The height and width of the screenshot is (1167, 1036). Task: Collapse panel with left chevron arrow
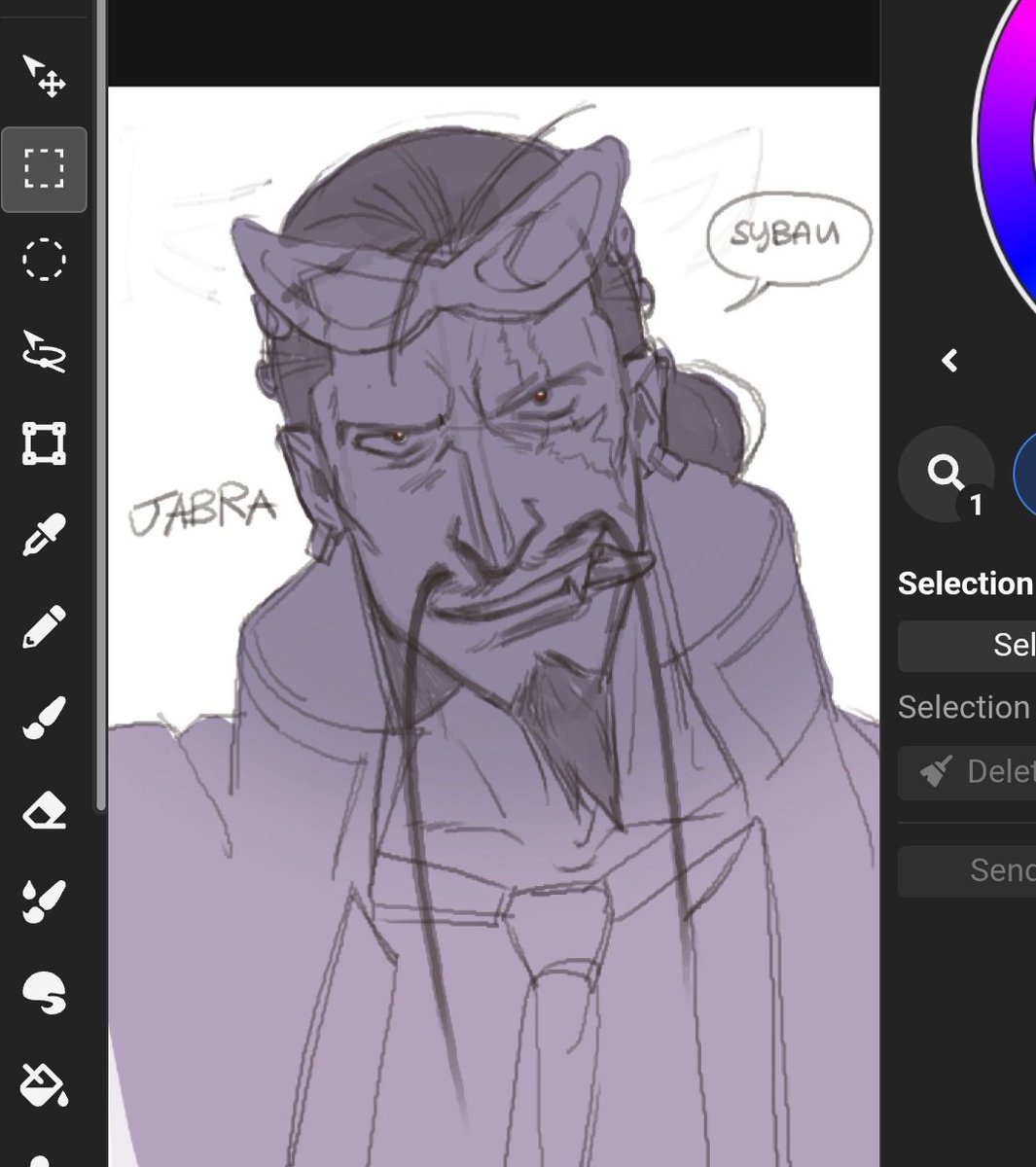[950, 361]
